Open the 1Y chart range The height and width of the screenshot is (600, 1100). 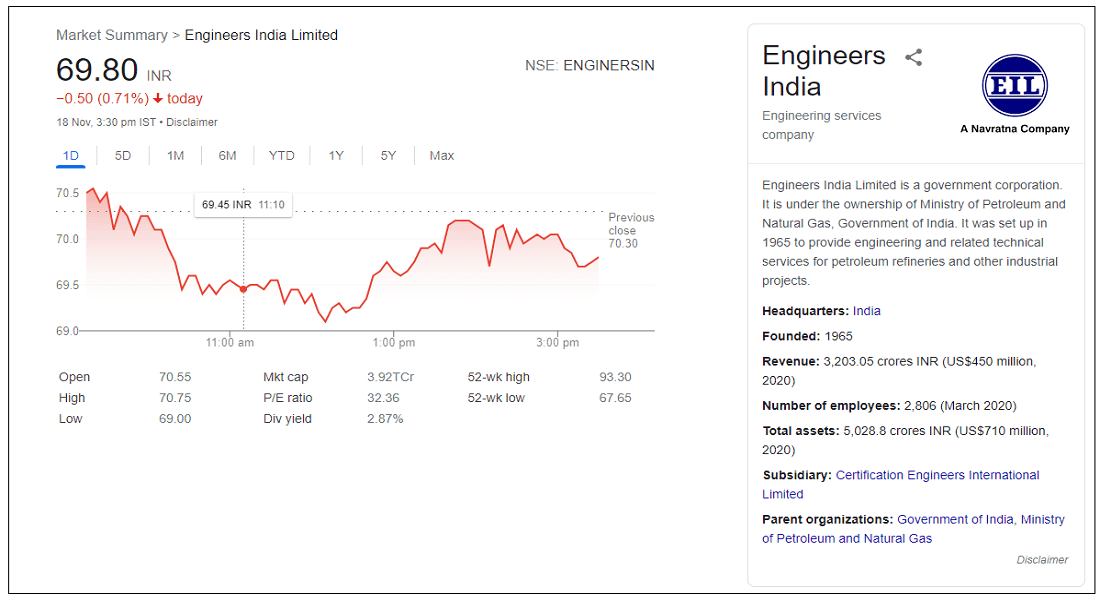[336, 155]
